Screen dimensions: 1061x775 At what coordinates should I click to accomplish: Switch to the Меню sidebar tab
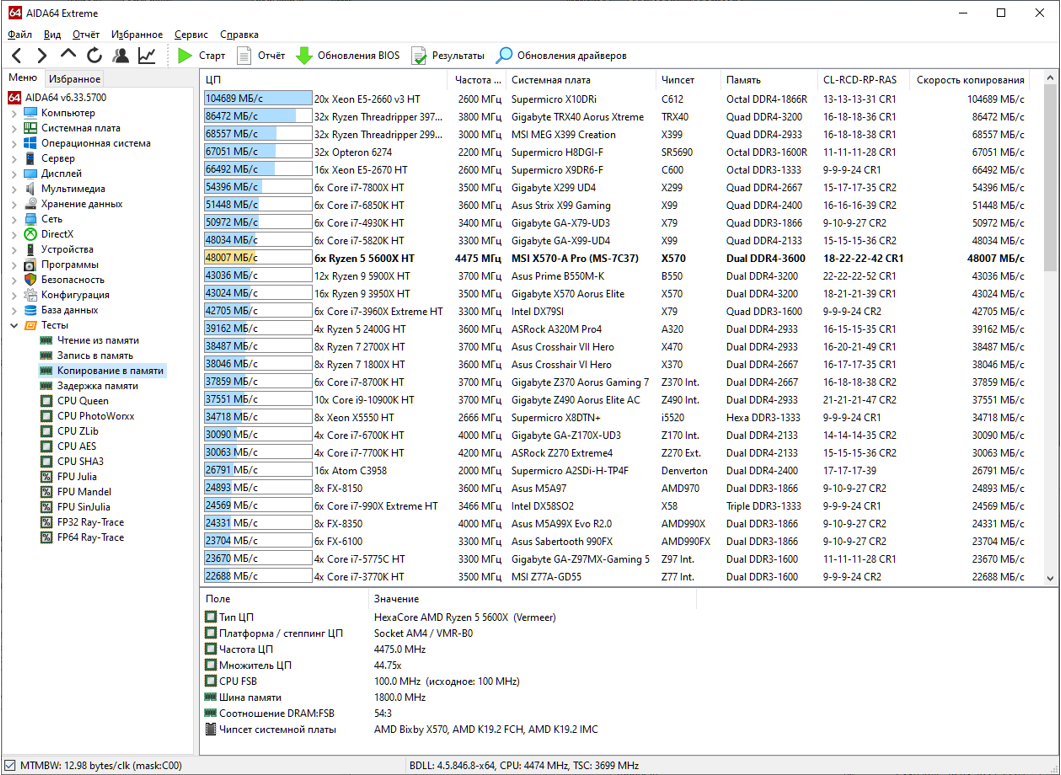(22, 78)
